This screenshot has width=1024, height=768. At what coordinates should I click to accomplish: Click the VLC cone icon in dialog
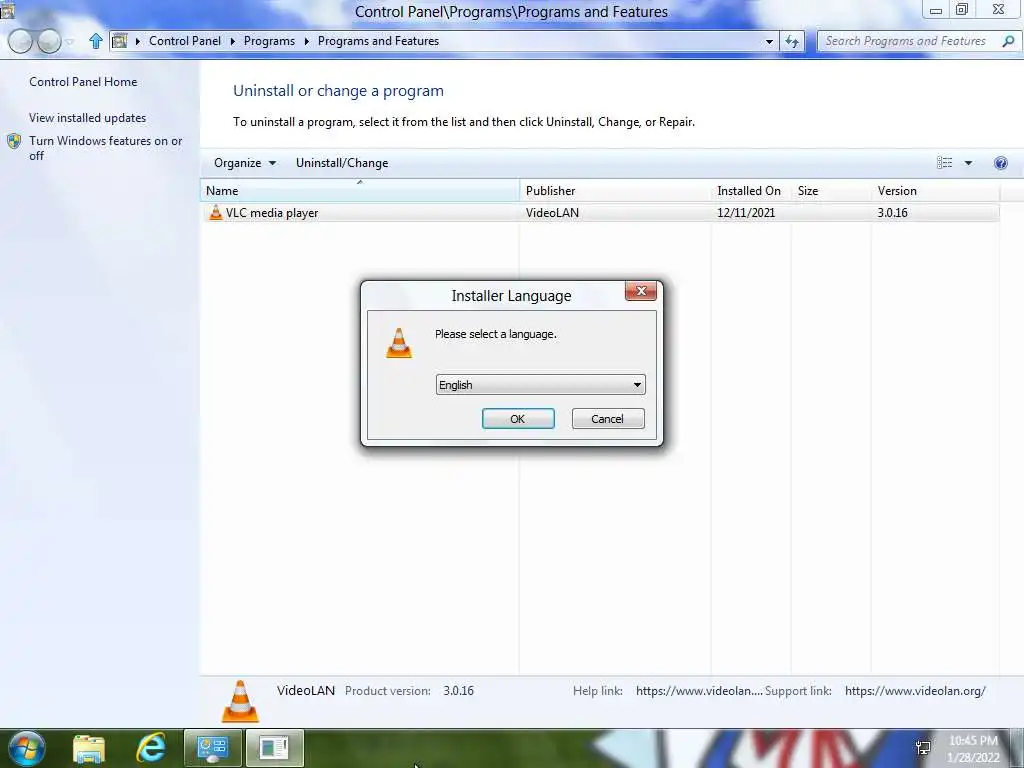[x=398, y=343]
